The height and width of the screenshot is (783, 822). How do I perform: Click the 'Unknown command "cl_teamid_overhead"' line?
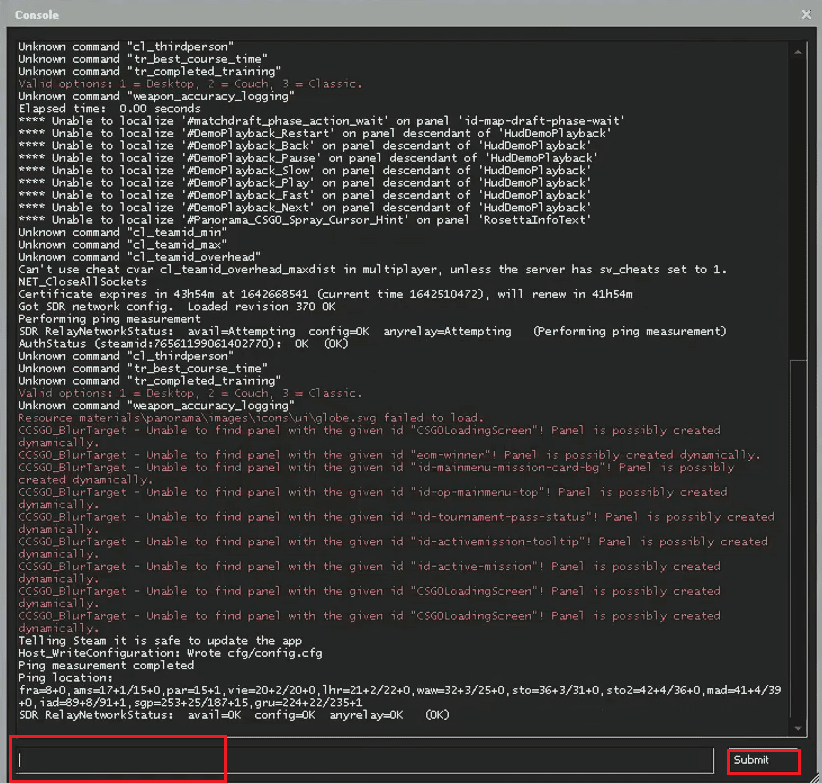click(x=139, y=257)
